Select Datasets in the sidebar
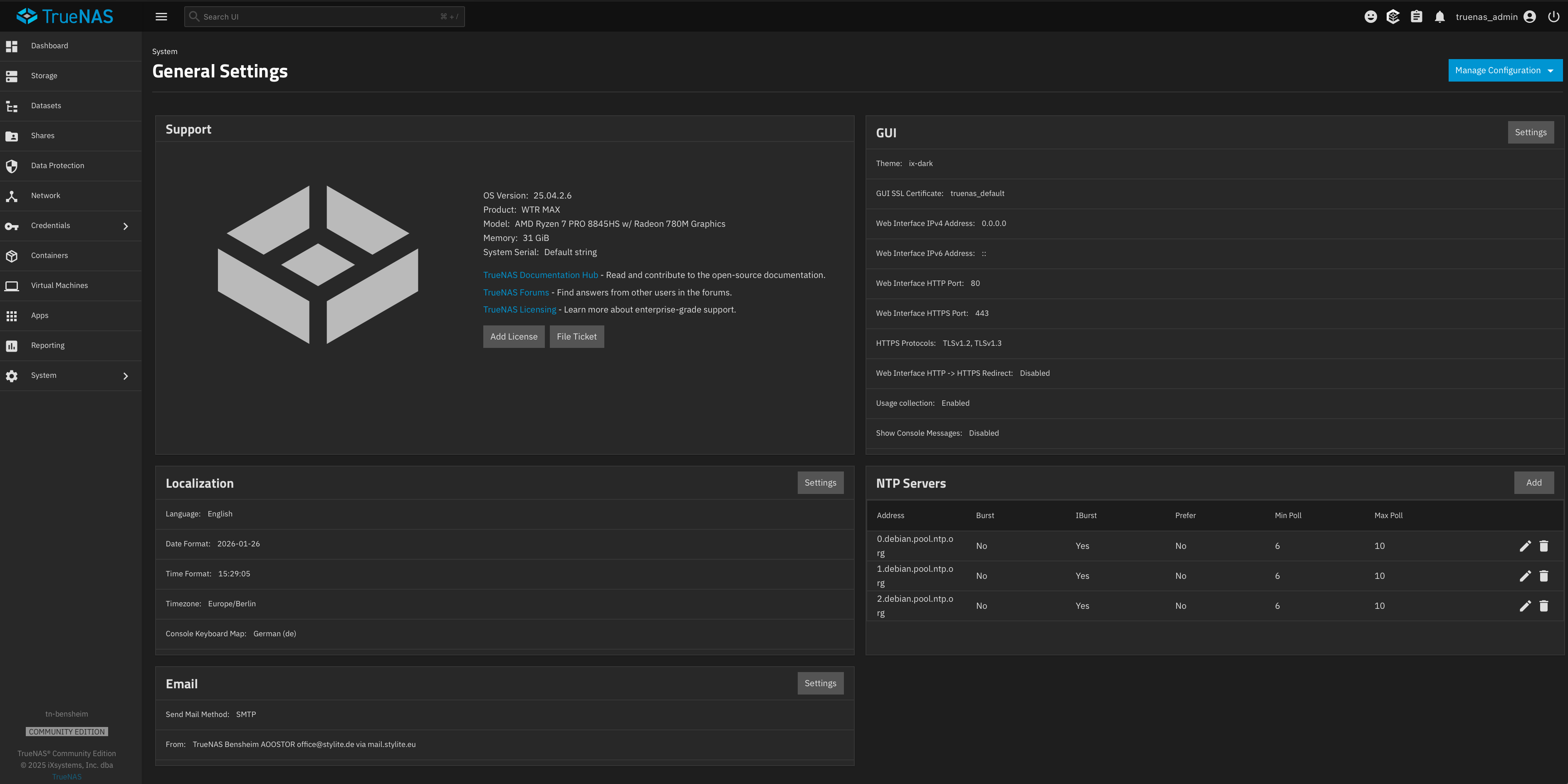Screen dimensions: 1568x784 (46, 105)
